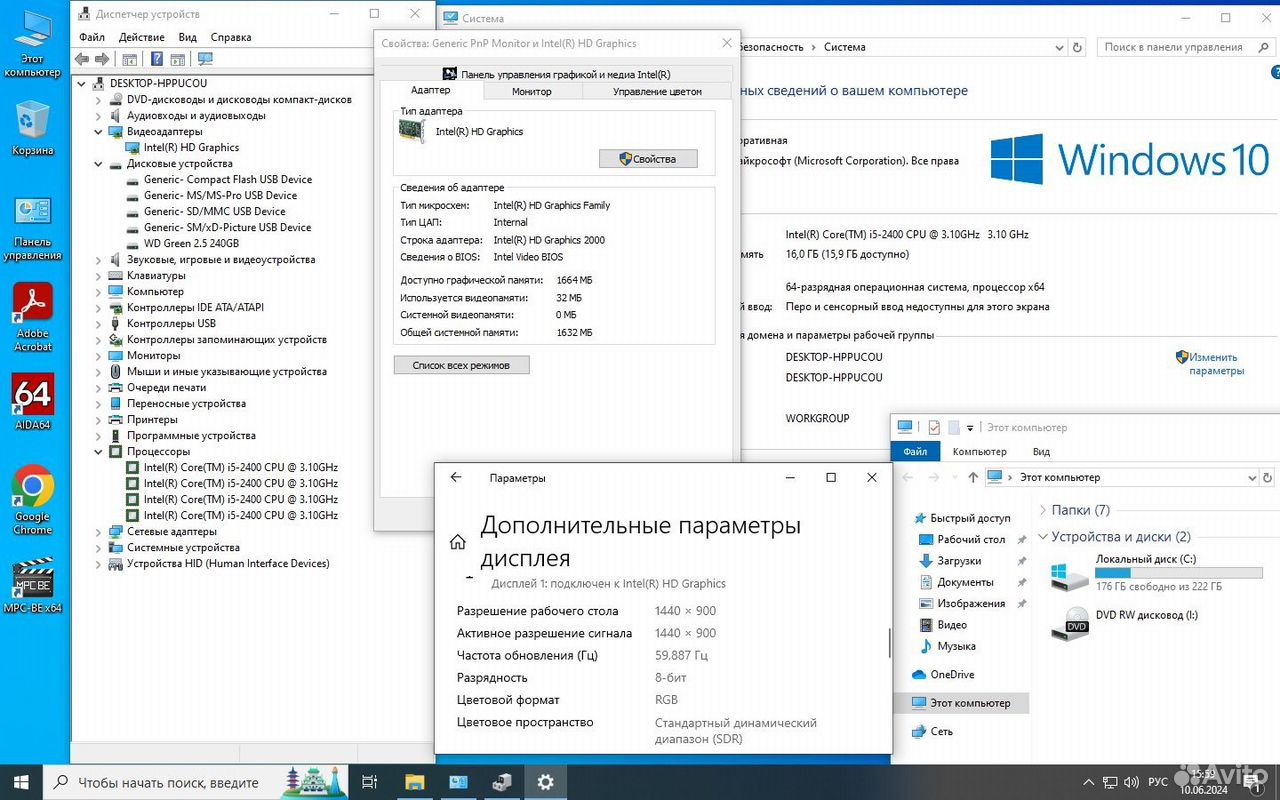Screen dimensions: 1280x800
Task: Click the Параметры window vertical scrollbar
Action: [x=888, y=642]
